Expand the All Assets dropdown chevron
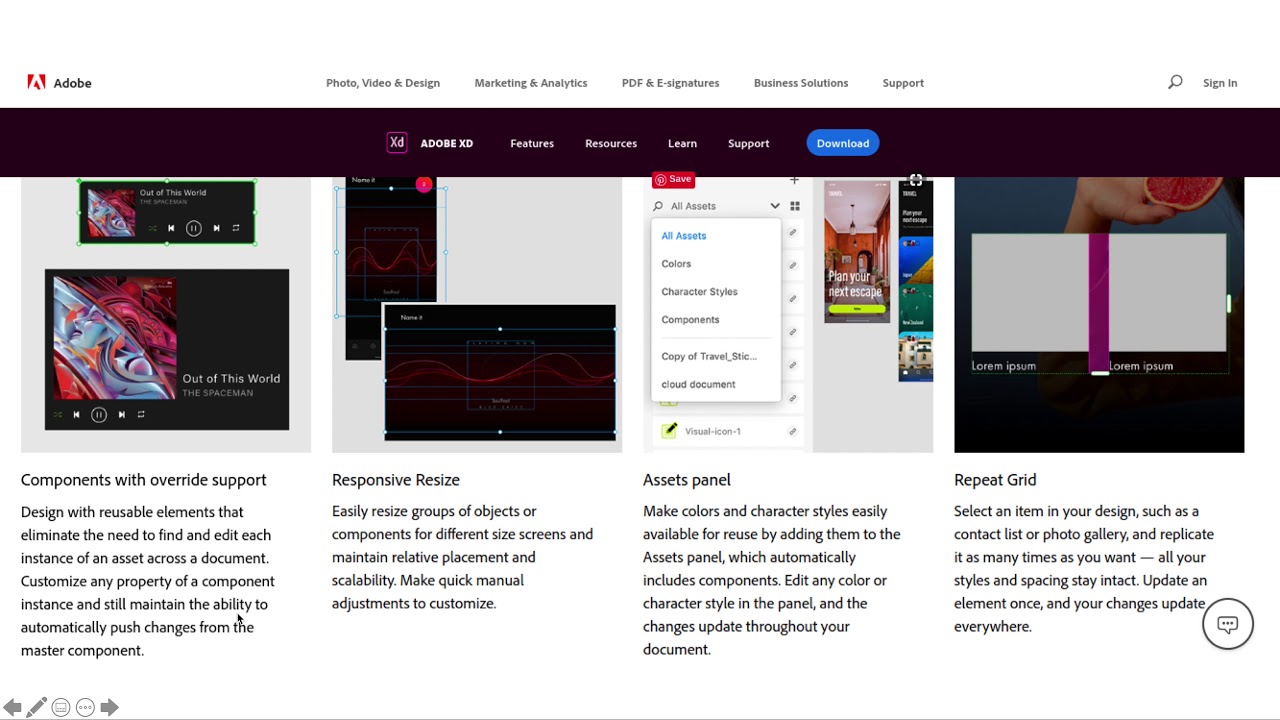This screenshot has height=720, width=1280. click(x=774, y=206)
